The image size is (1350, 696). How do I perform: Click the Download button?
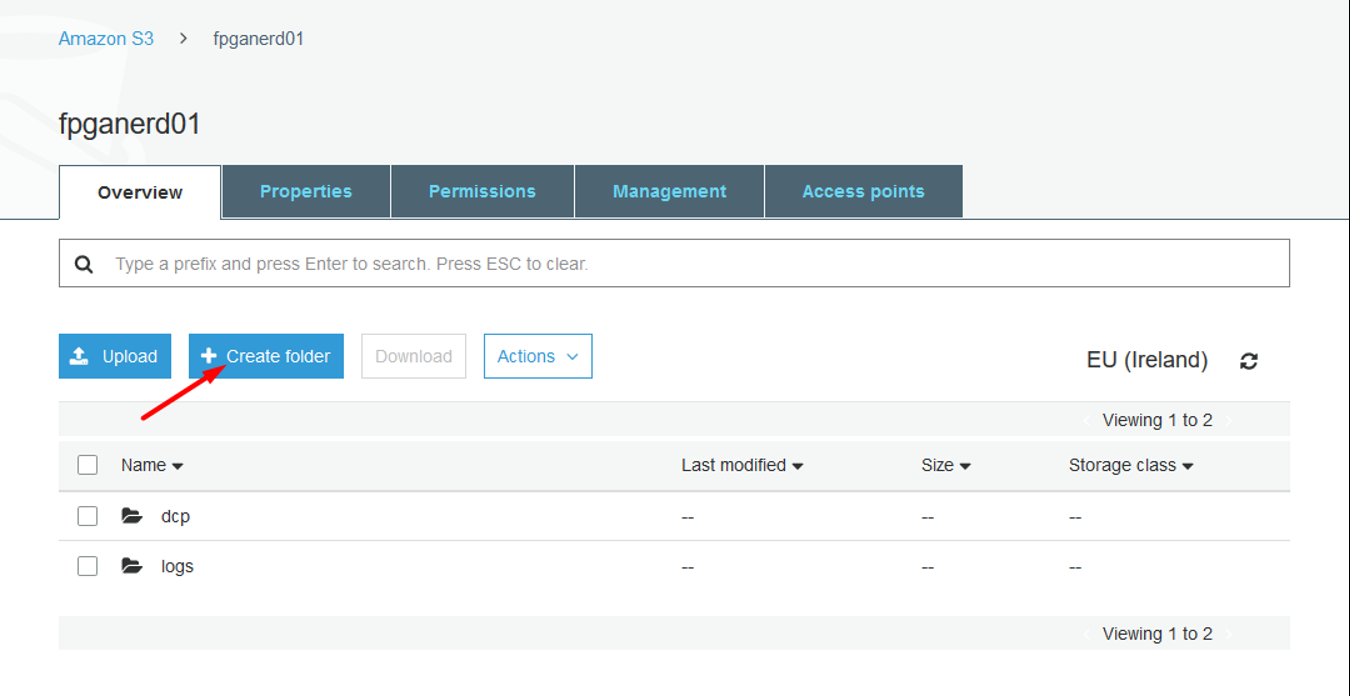coord(414,356)
